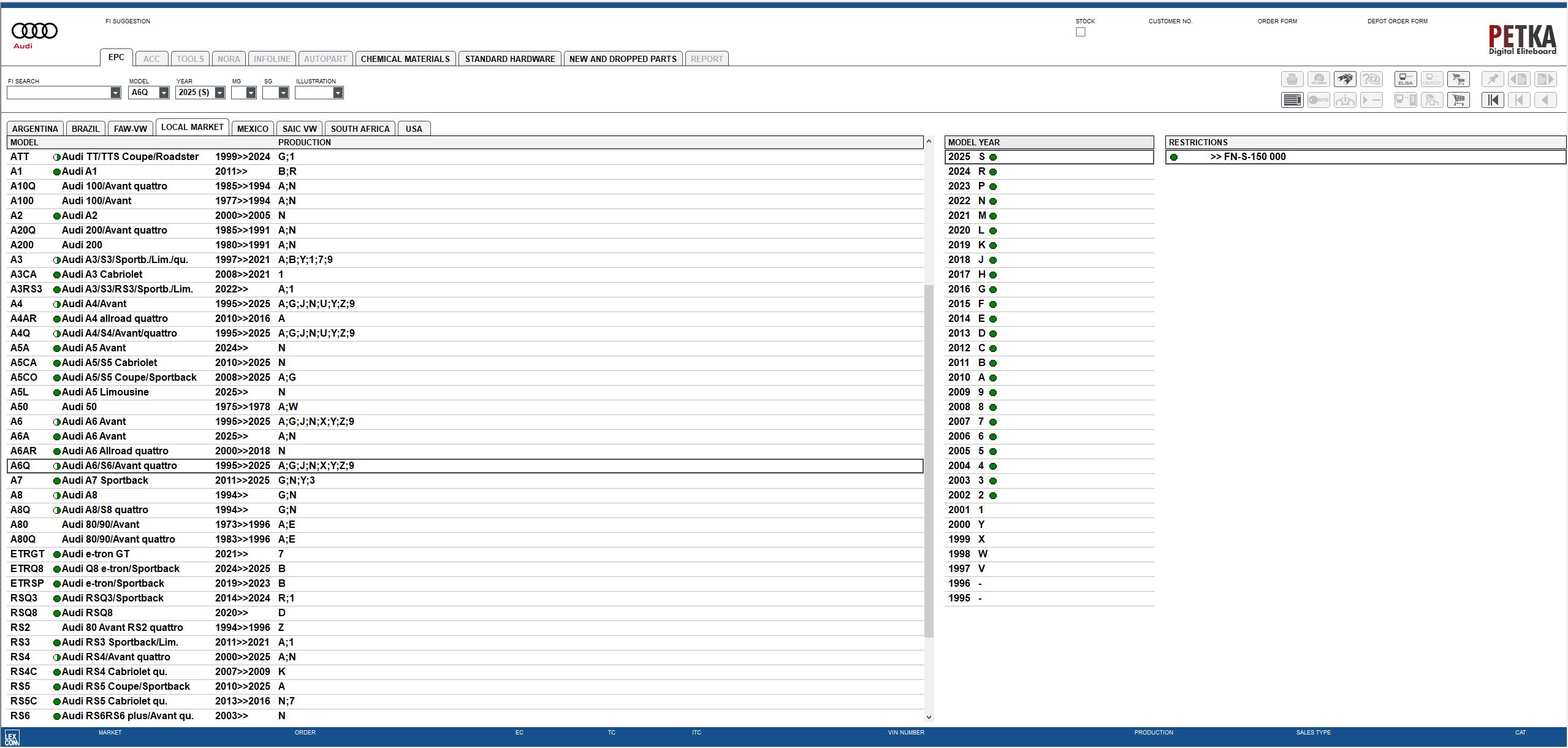Click the question mark and @ icon
Viewport: 1568px width, 748px height.
[x=1371, y=79]
